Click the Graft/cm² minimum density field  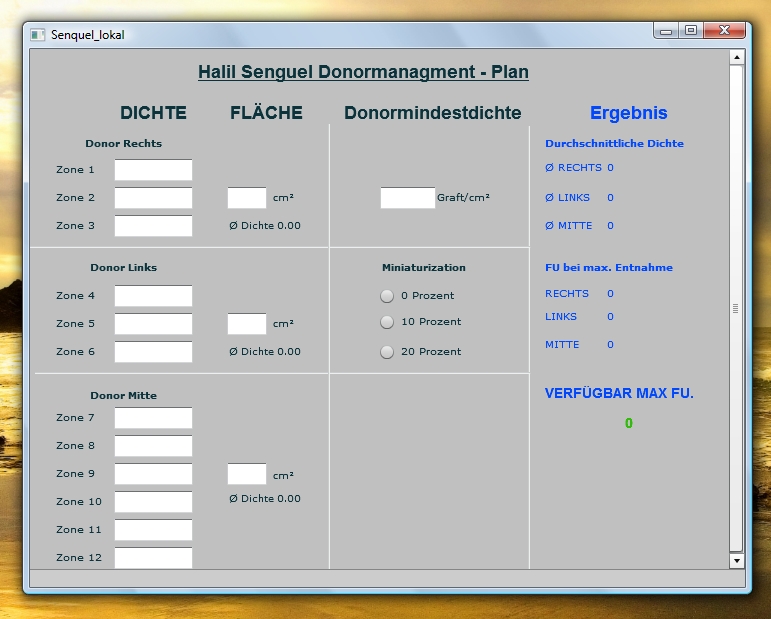408,198
